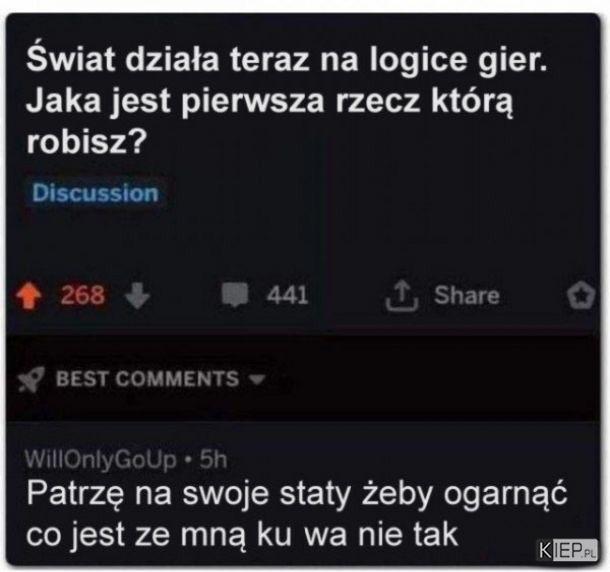Click the Share text label
Image resolution: width=610 pixels, height=572 pixels.
click(466, 295)
